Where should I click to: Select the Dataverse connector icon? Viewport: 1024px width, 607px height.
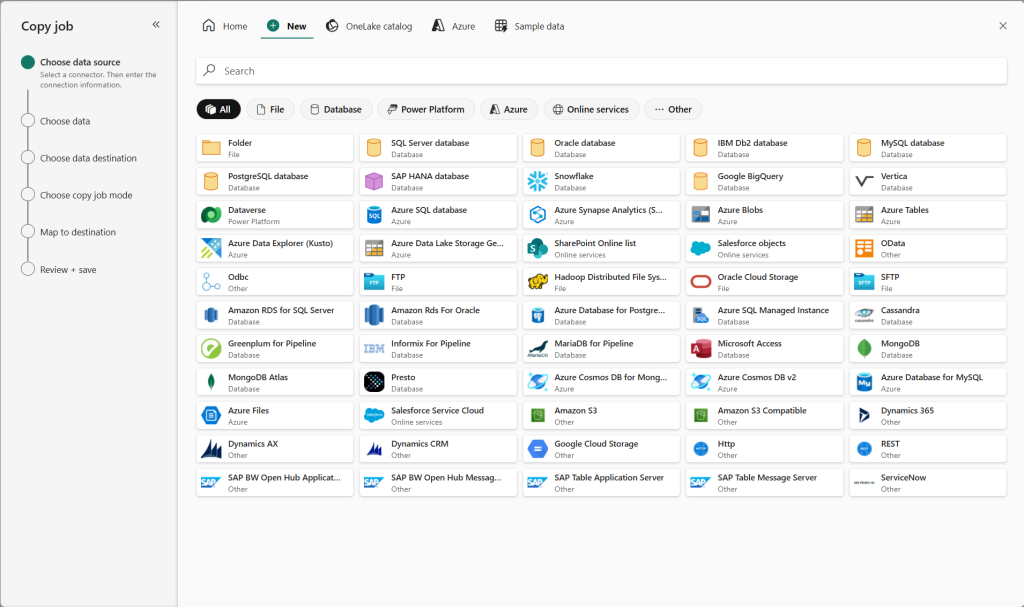[x=211, y=214]
